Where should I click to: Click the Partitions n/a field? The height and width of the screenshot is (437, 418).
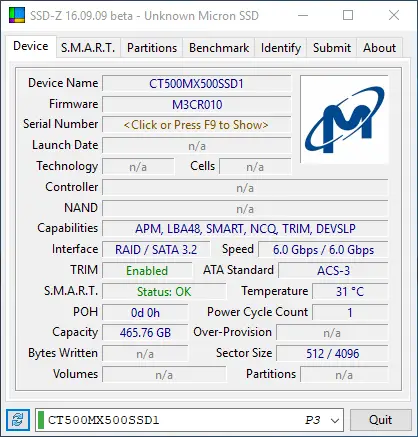[x=344, y=375]
